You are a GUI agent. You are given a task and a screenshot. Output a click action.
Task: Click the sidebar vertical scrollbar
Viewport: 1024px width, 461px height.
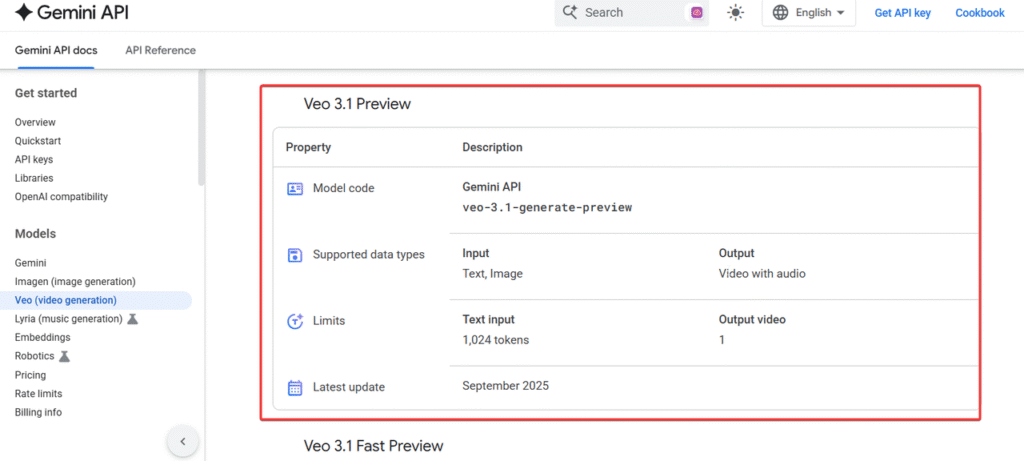coord(201,130)
